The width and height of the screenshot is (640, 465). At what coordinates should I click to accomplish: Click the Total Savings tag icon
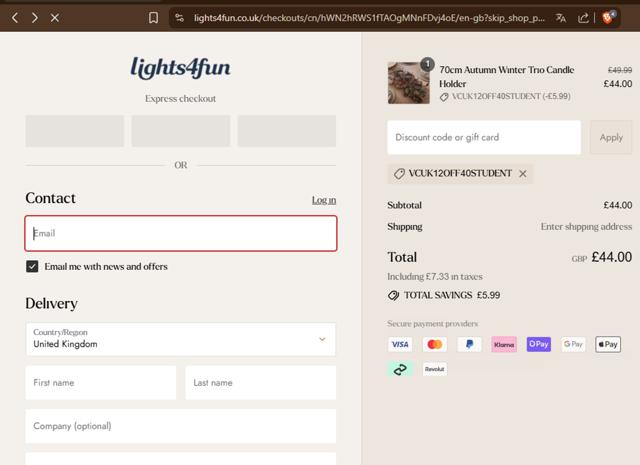point(393,295)
